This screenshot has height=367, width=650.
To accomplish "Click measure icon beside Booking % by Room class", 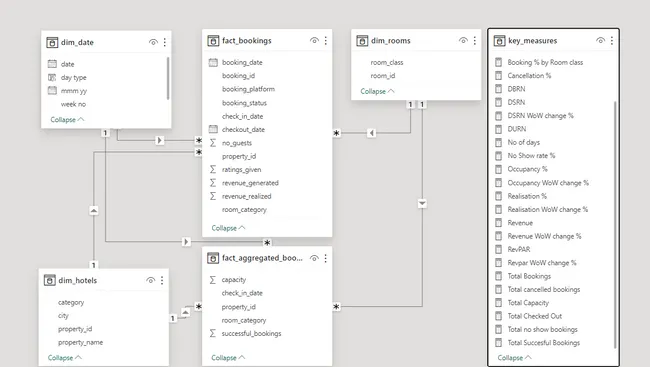I will click(499, 62).
